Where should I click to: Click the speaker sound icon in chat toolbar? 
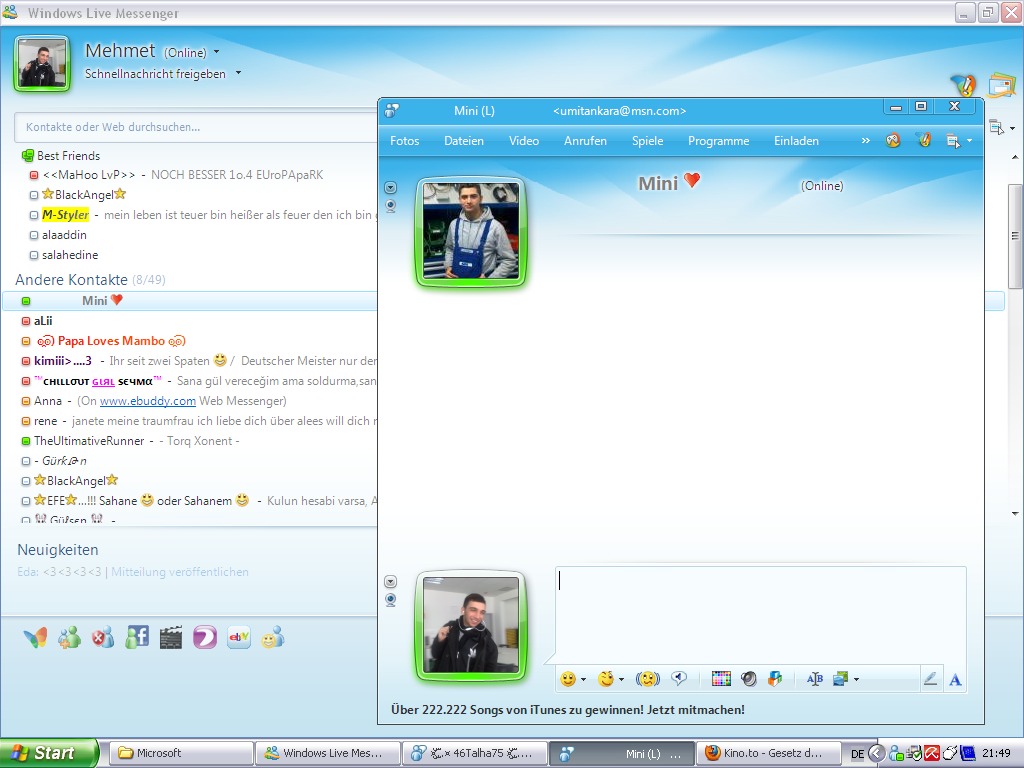(749, 679)
